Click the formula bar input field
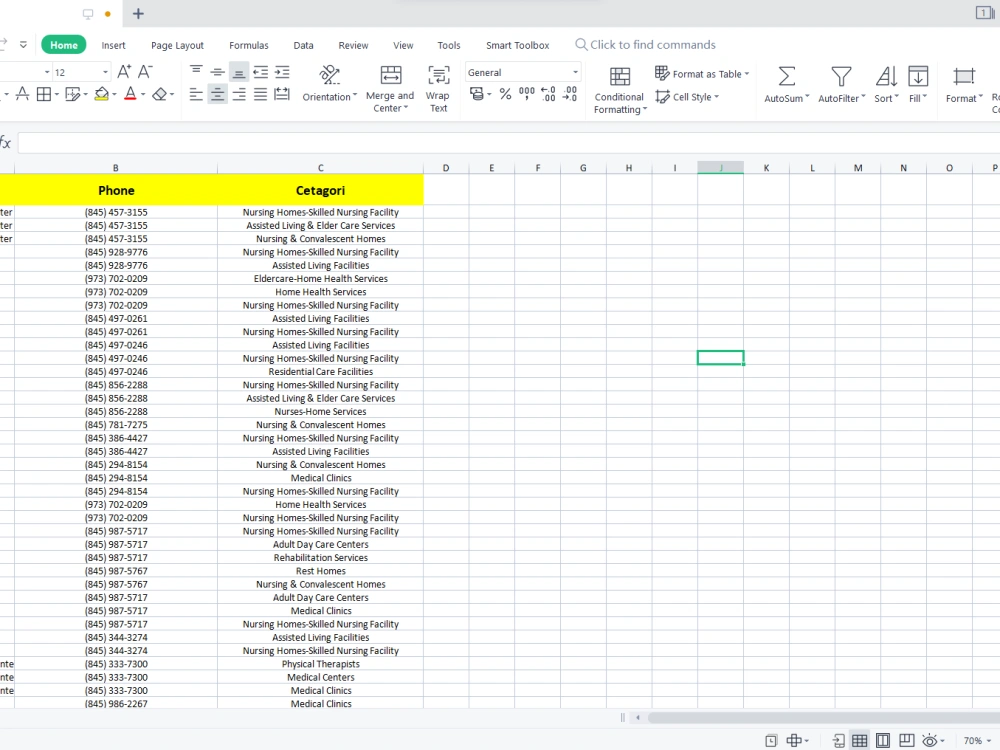1000x750 pixels. 508,143
